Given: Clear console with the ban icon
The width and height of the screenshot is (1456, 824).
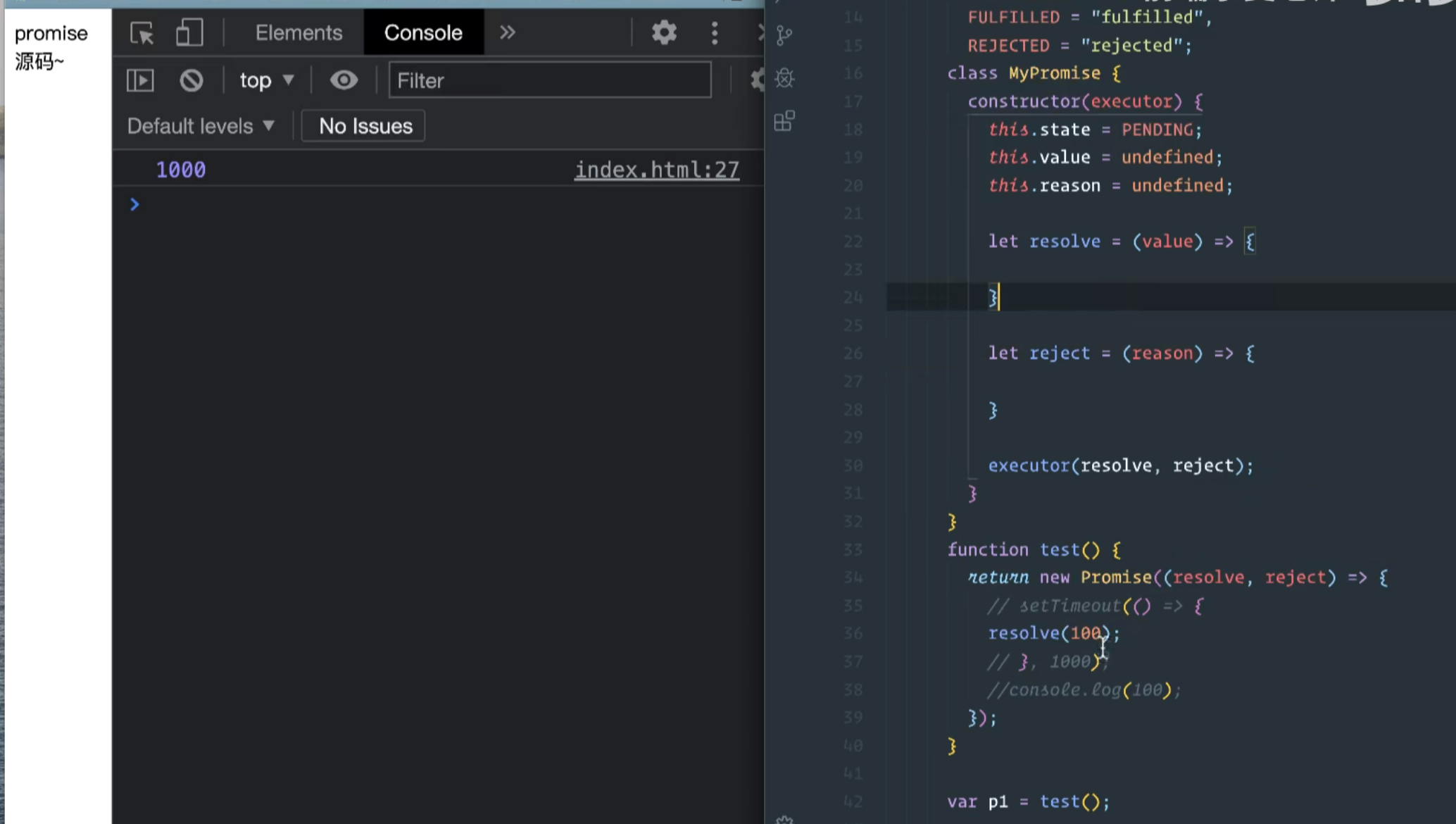Looking at the screenshot, I should coord(191,80).
